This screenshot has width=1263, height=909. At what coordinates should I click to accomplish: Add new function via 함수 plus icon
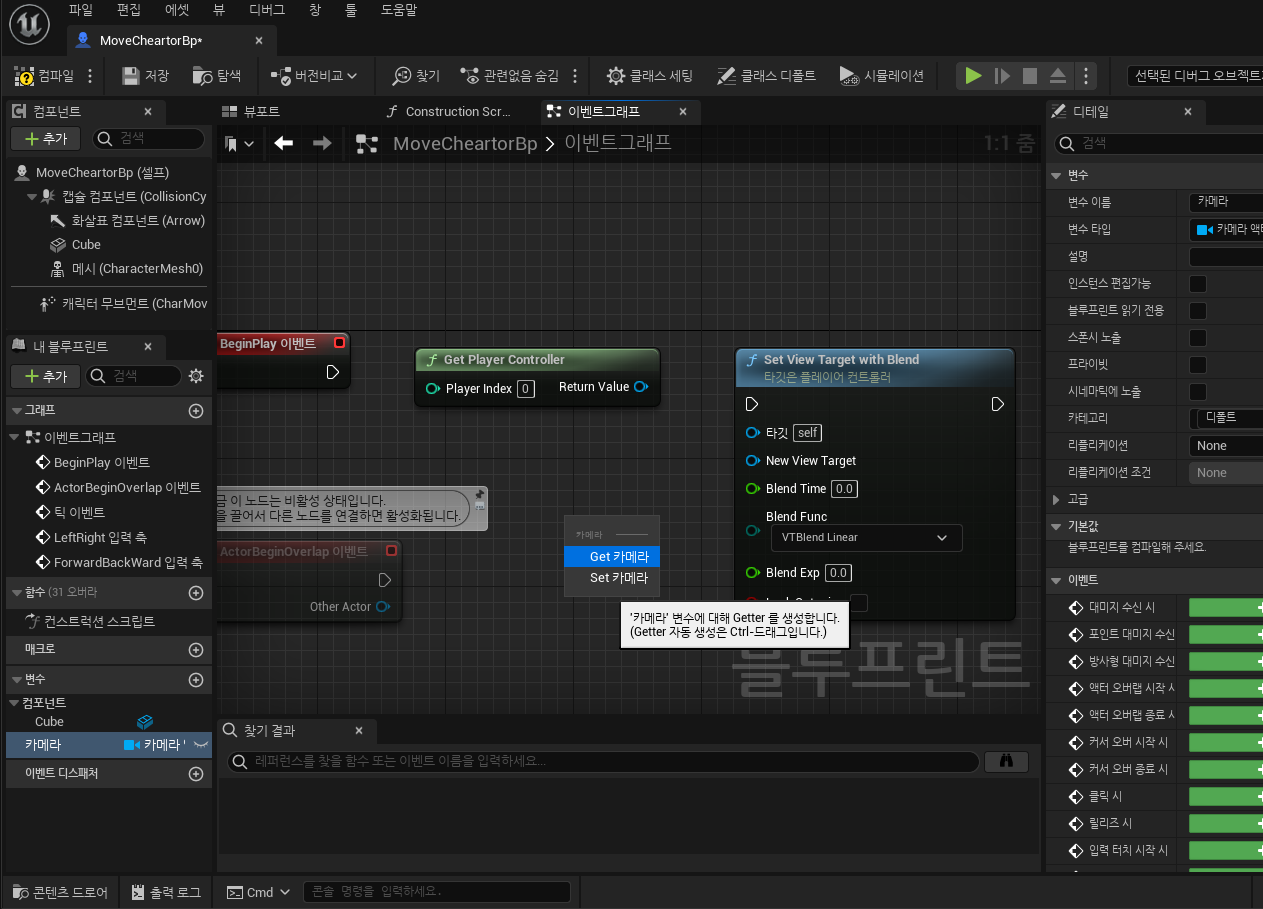coord(196,593)
